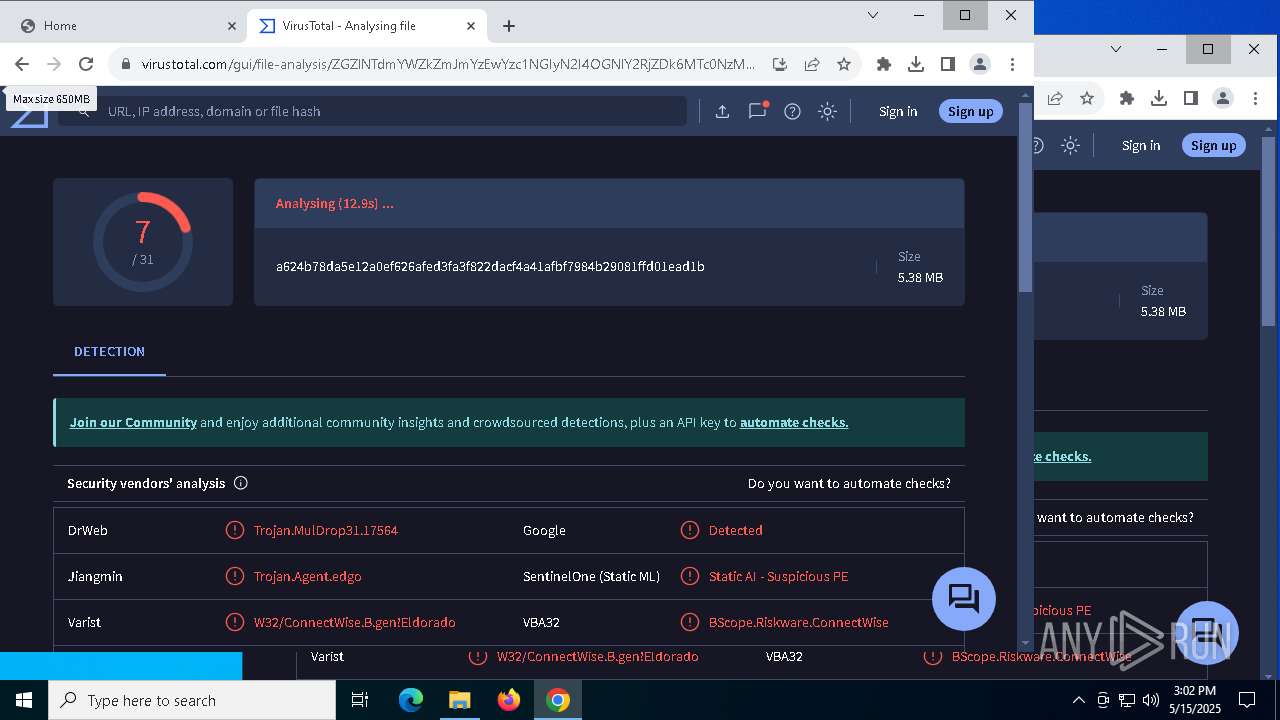Click the install app icon in address bar
Screen dimensions: 1280x720
point(780,64)
